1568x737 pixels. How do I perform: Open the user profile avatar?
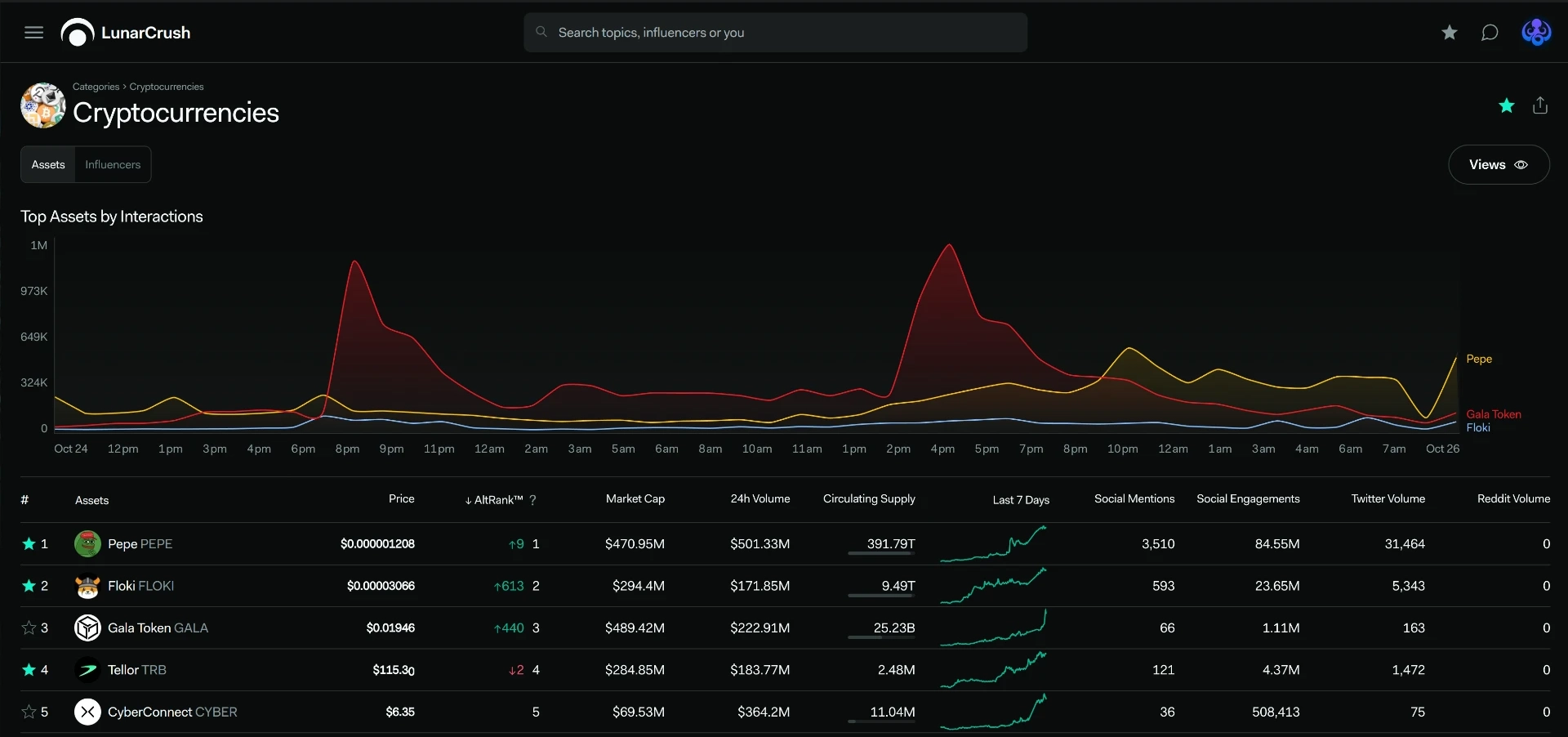click(x=1536, y=33)
